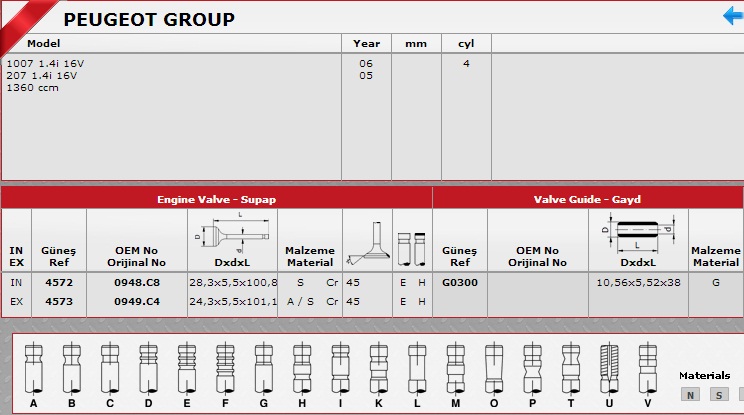Click OEM number 0949.C4
The image size is (744, 415).
tap(136, 300)
